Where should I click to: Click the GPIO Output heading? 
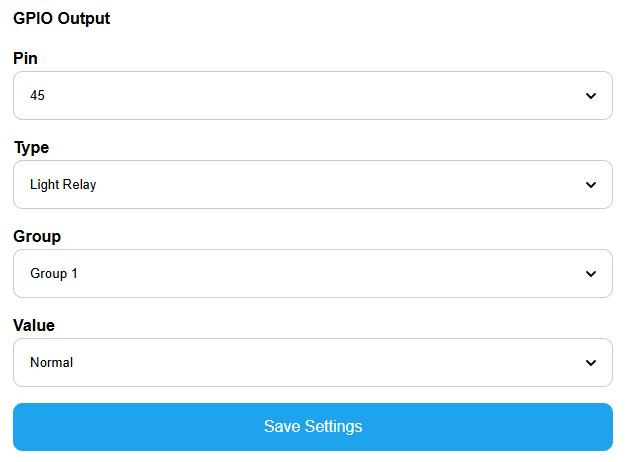62,18
